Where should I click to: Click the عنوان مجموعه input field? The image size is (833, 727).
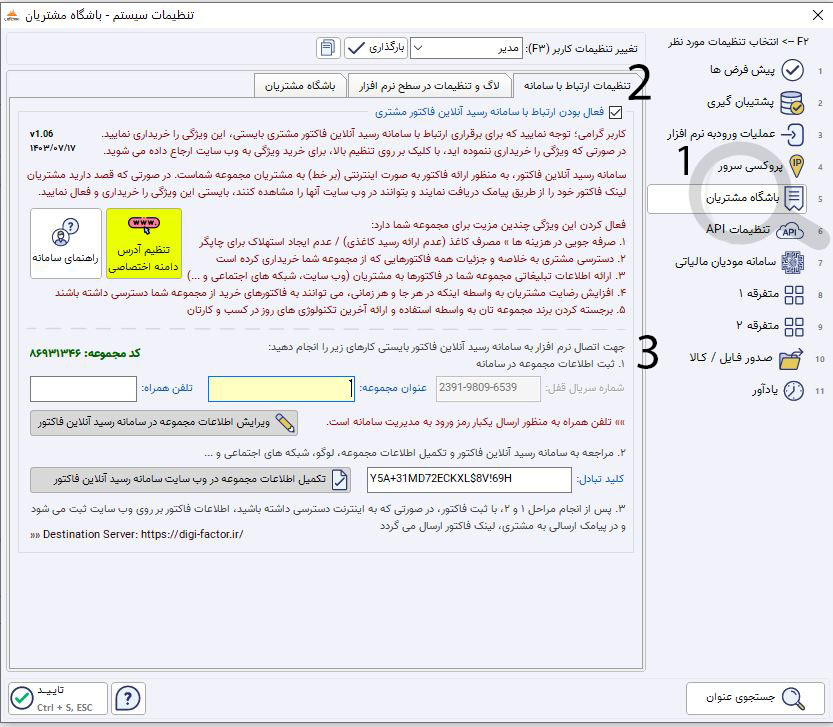[281, 389]
